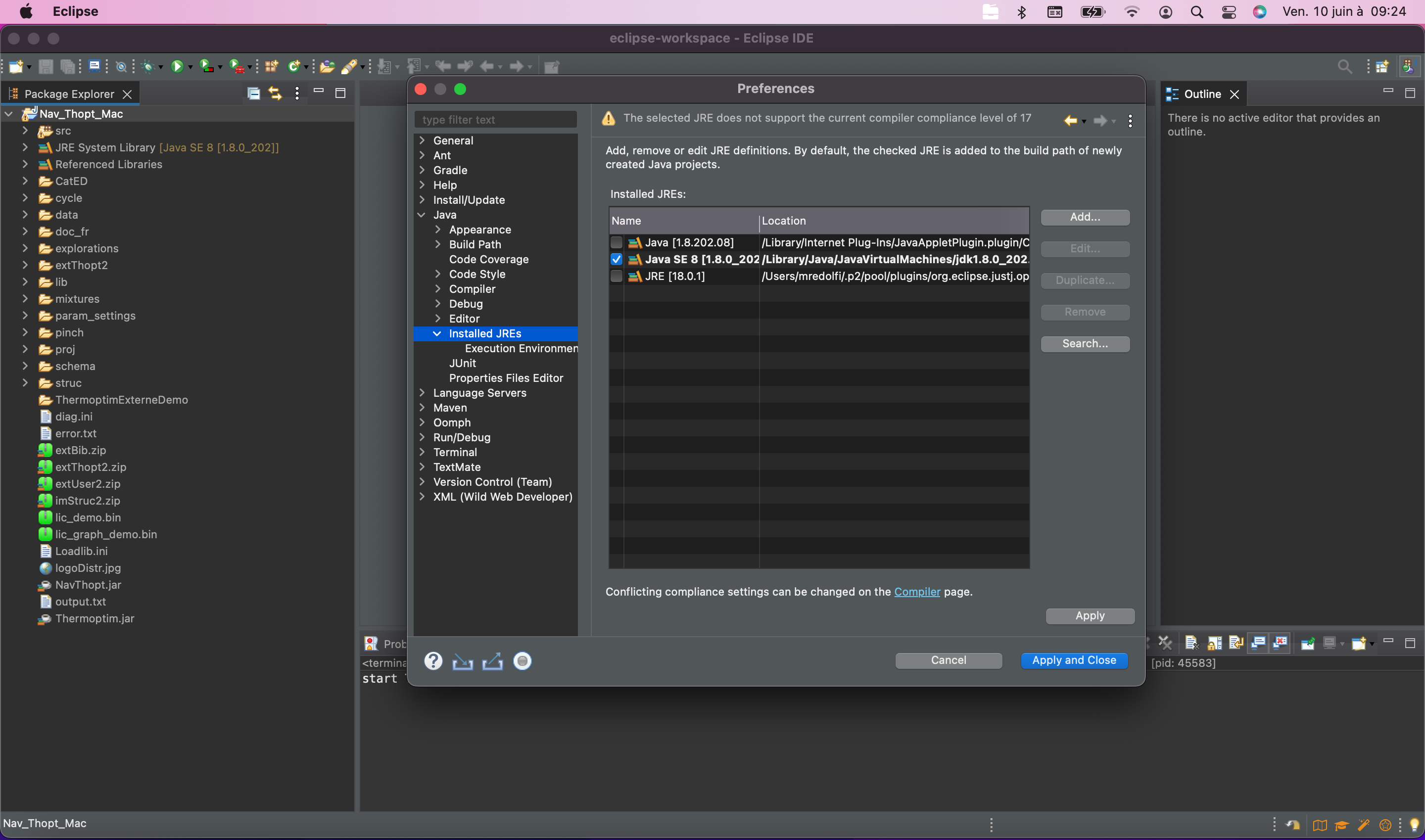Click the Apply button
1425x840 pixels.
[1090, 616]
